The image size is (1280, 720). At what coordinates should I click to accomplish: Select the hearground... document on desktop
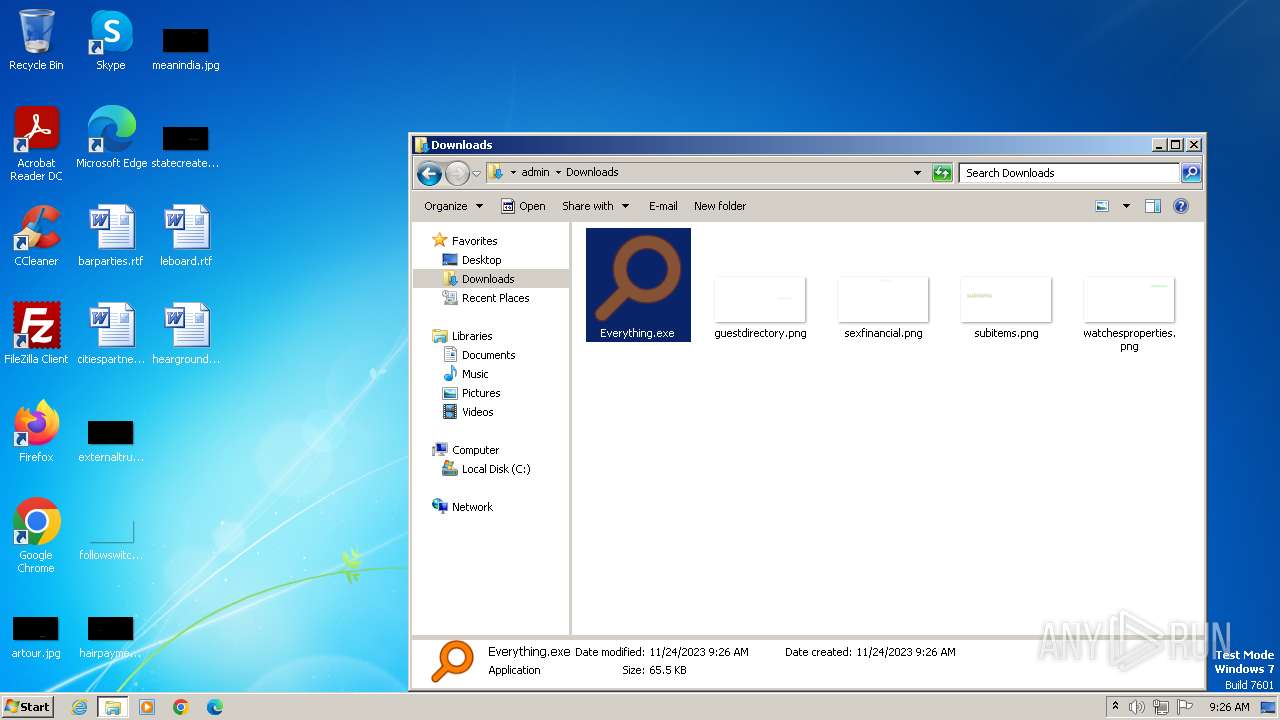[186, 334]
